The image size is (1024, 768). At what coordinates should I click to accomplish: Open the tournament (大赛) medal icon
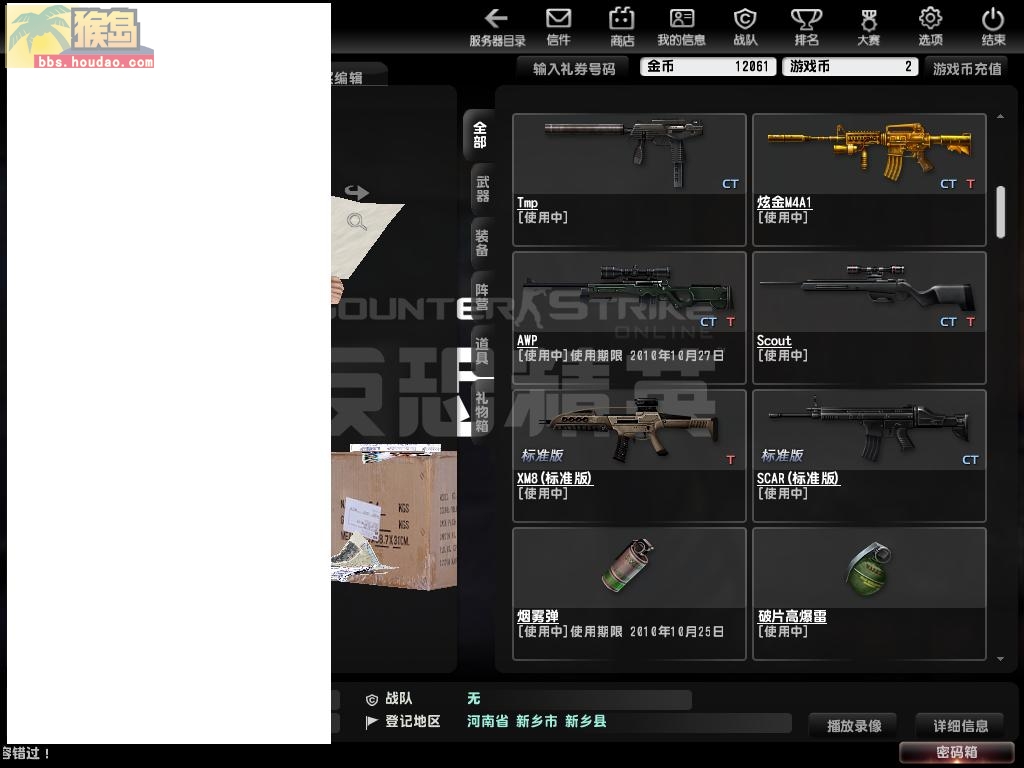tap(868, 26)
